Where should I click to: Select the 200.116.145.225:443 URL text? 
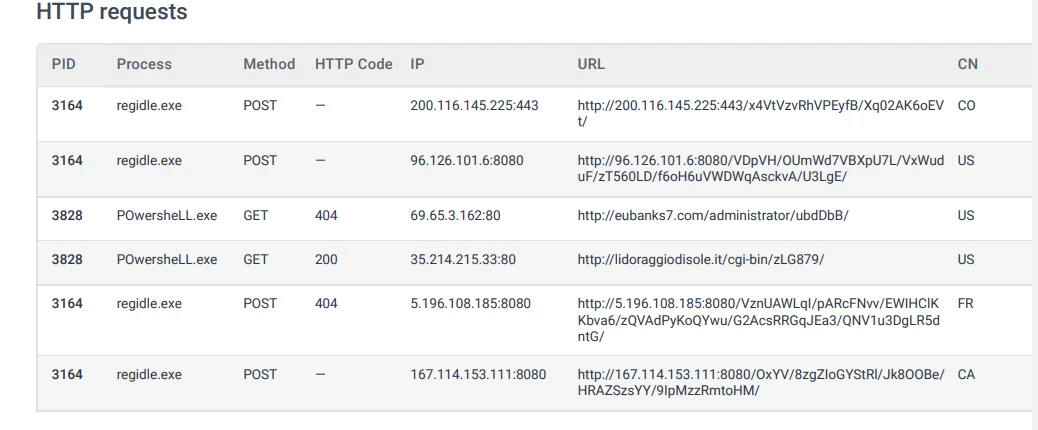click(x=761, y=113)
